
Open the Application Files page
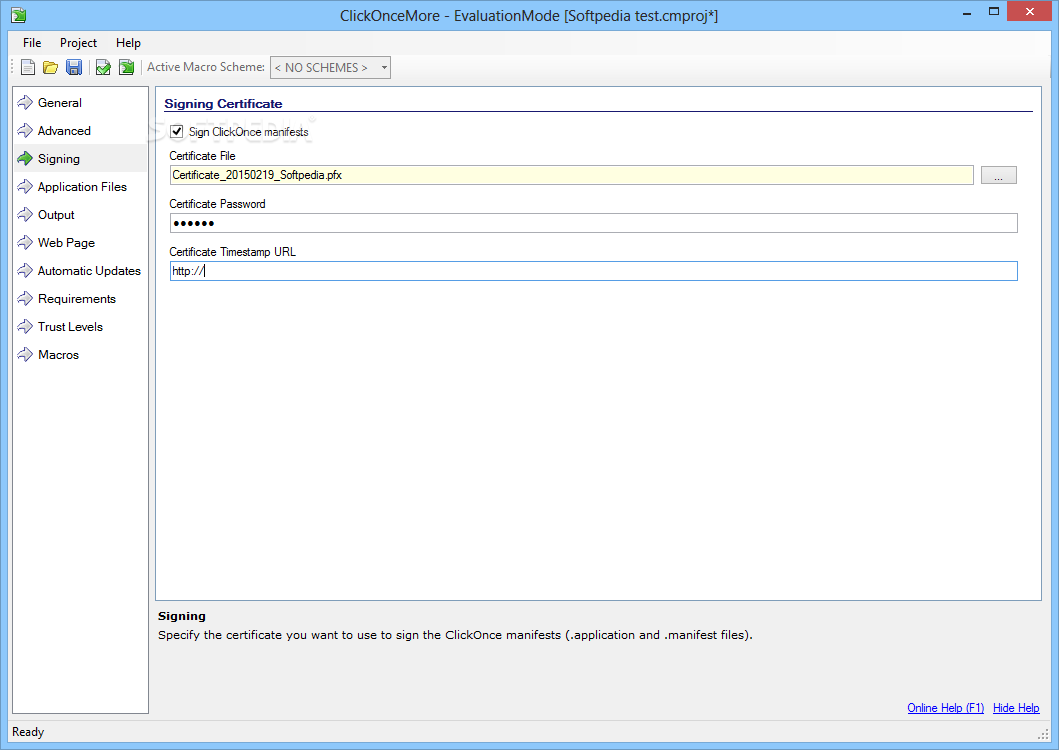[x=80, y=186]
